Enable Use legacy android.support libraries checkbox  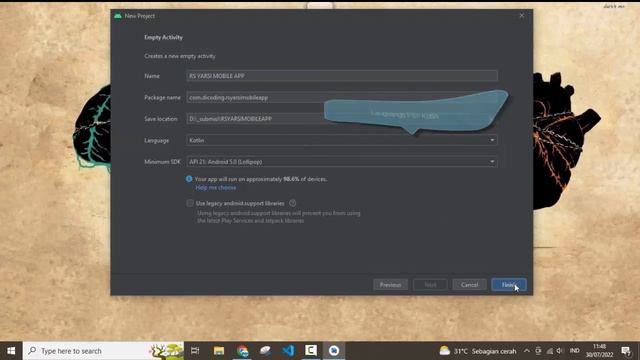190,203
